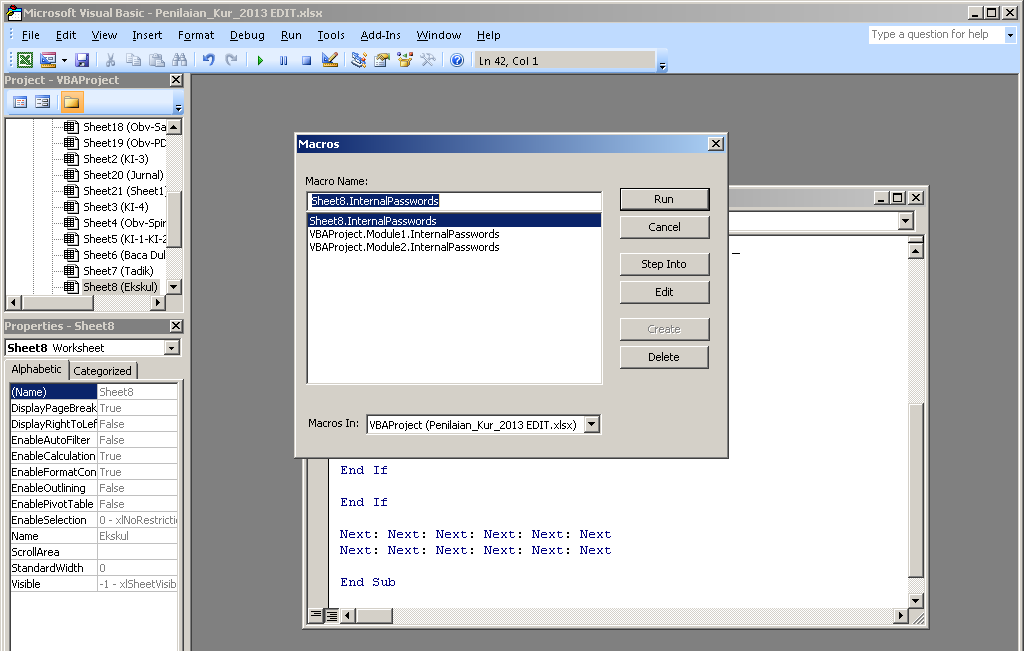Click Procedure View icon in code window
The width and height of the screenshot is (1024, 651).
pyautogui.click(x=316, y=615)
